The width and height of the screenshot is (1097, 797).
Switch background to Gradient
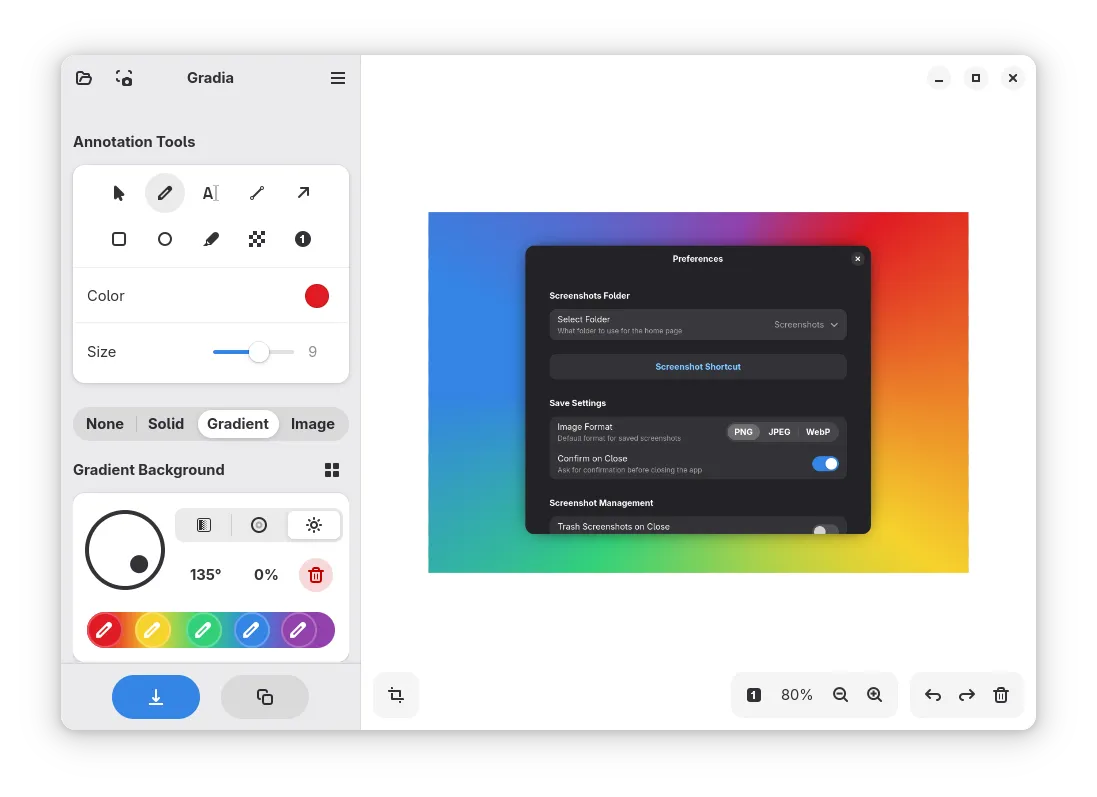238,424
